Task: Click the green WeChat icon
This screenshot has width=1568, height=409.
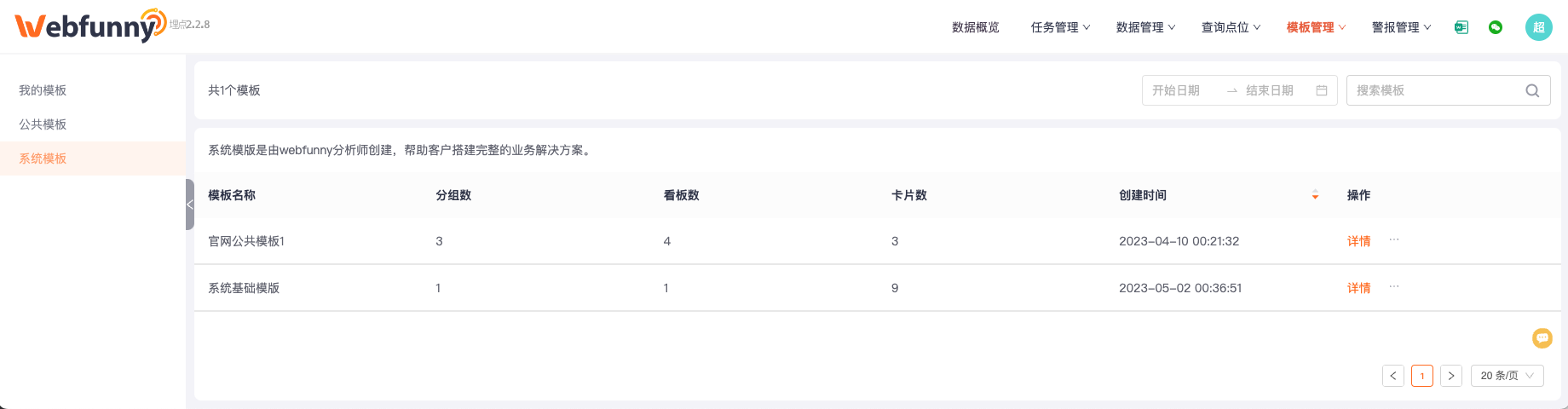Action: 1496,27
